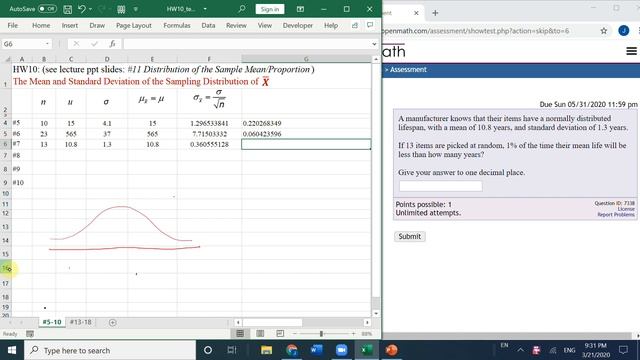Click the Assessment breadcrumb link
This screenshot has width=640, height=360.
click(x=408, y=70)
